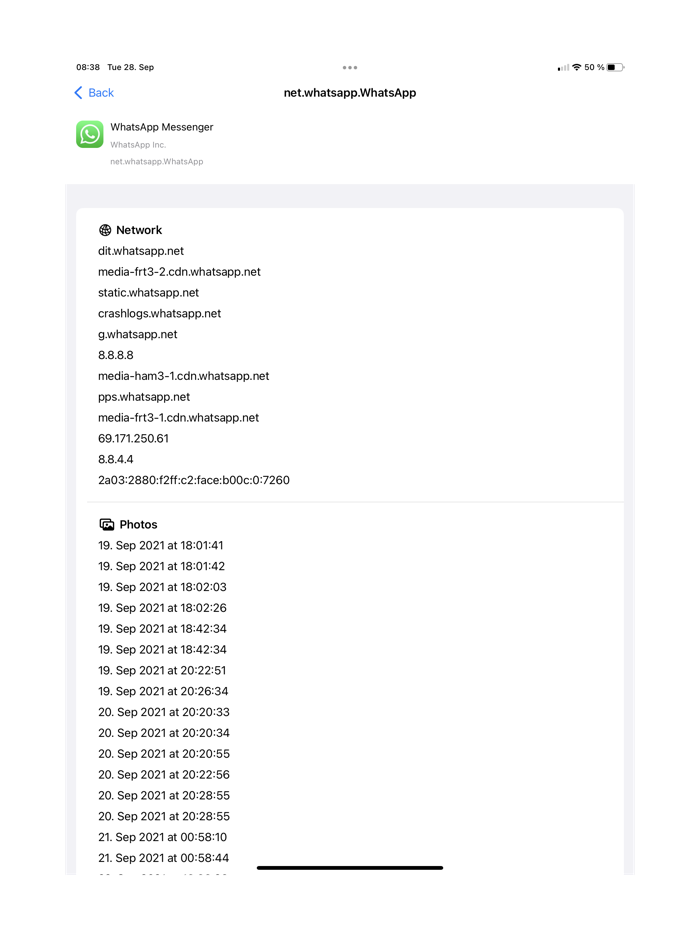Select the static.whatsapp.net entry
The height and width of the screenshot is (934, 700).
pos(148,292)
